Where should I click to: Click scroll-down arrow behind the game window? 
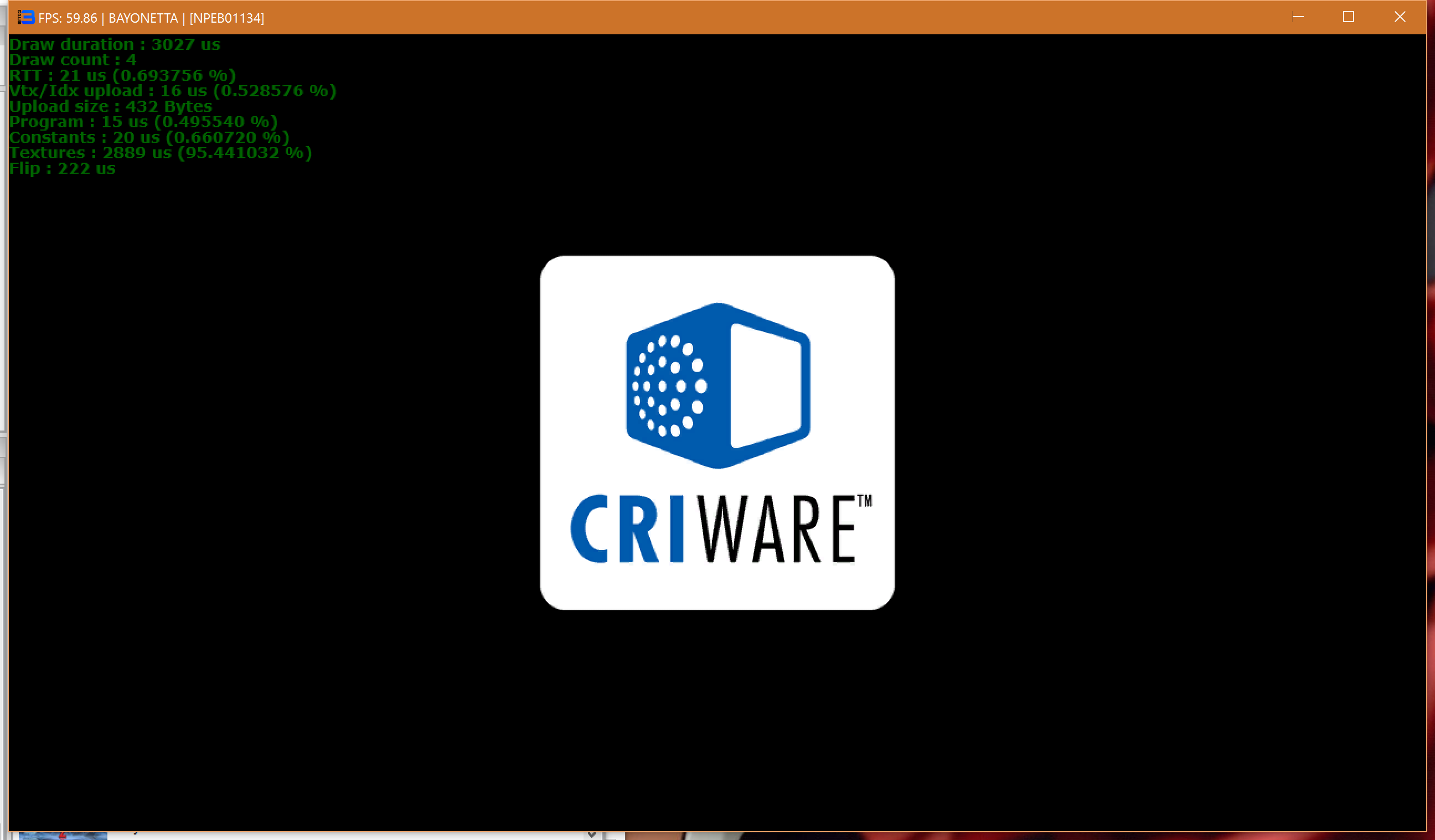(x=592, y=835)
